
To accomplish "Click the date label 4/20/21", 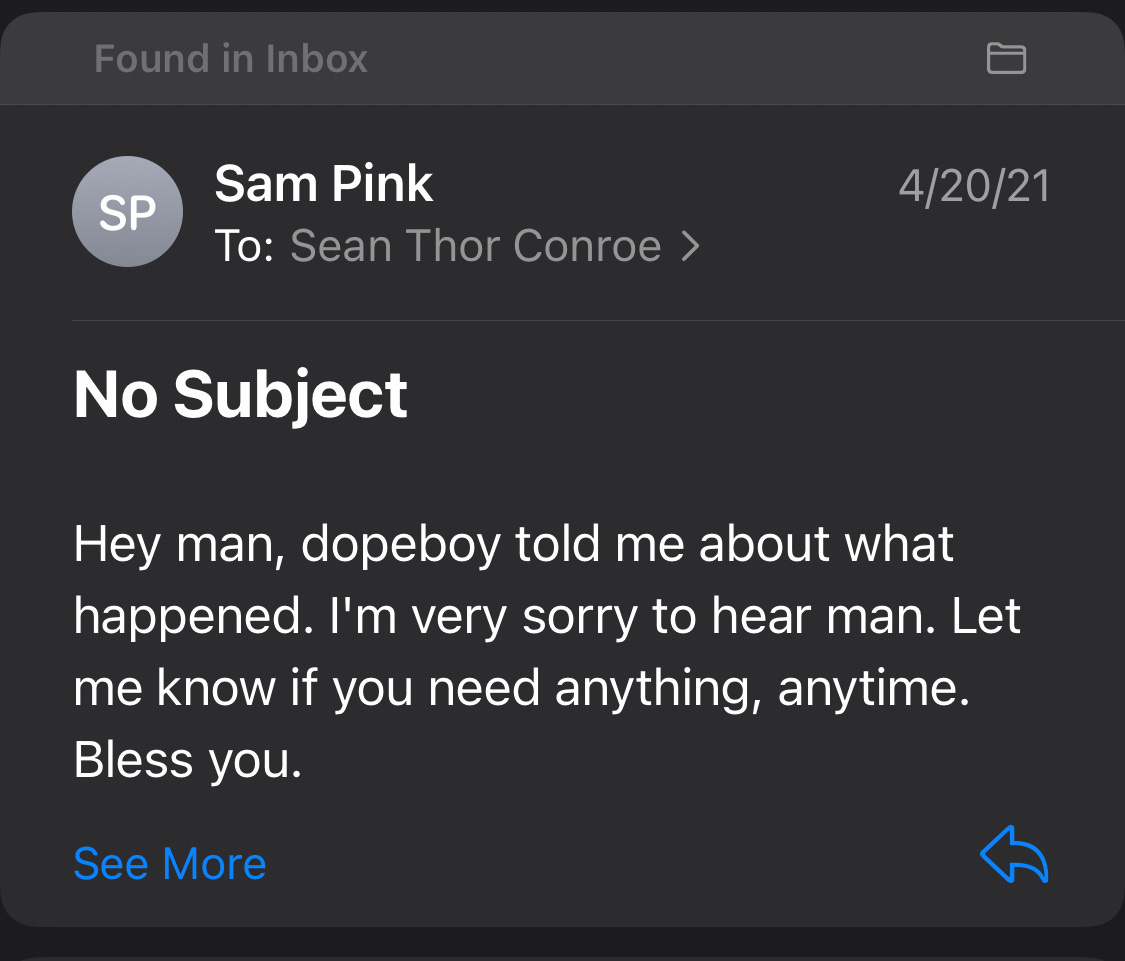I will click(975, 185).
